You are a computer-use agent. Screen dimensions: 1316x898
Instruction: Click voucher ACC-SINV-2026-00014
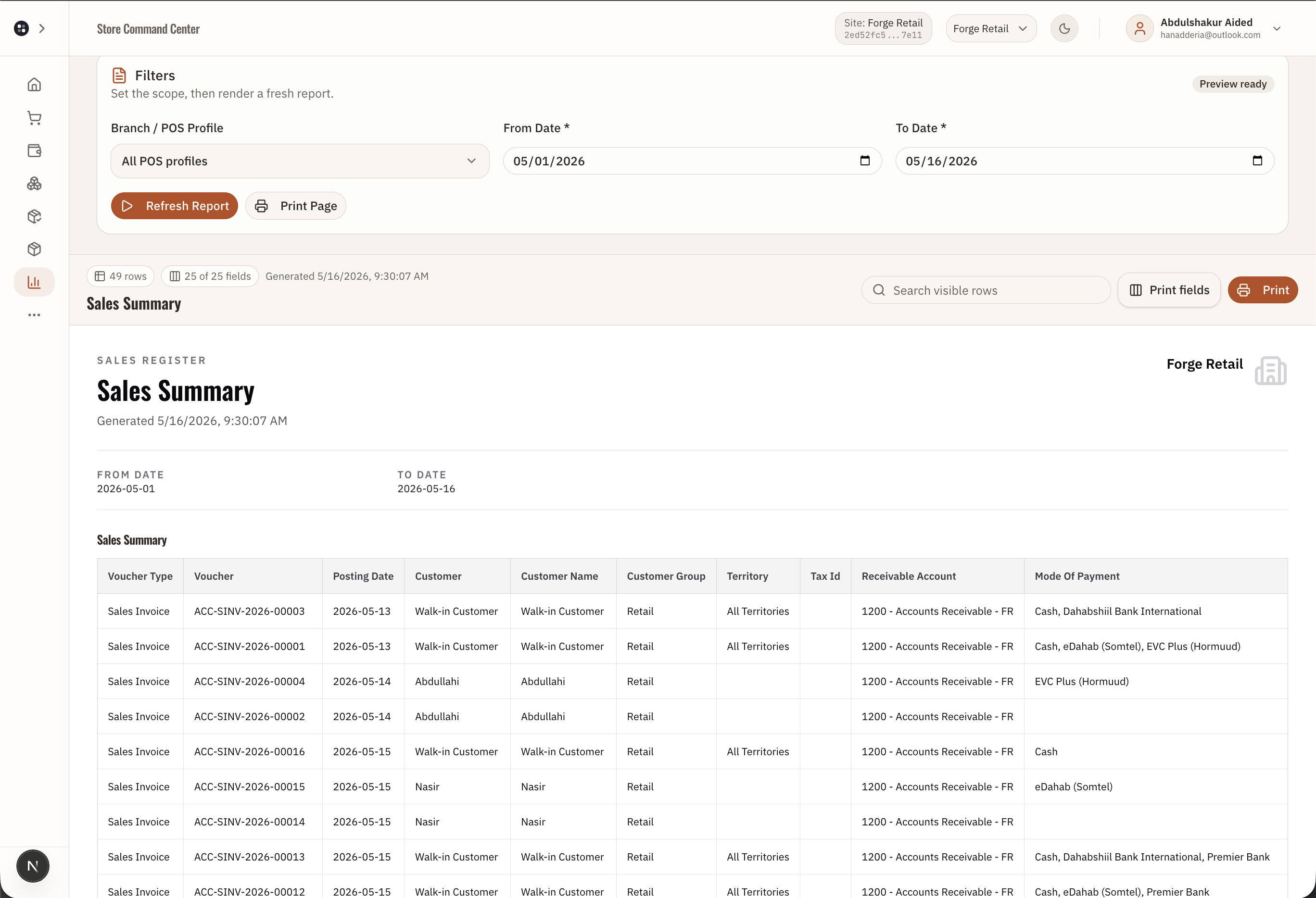249,822
